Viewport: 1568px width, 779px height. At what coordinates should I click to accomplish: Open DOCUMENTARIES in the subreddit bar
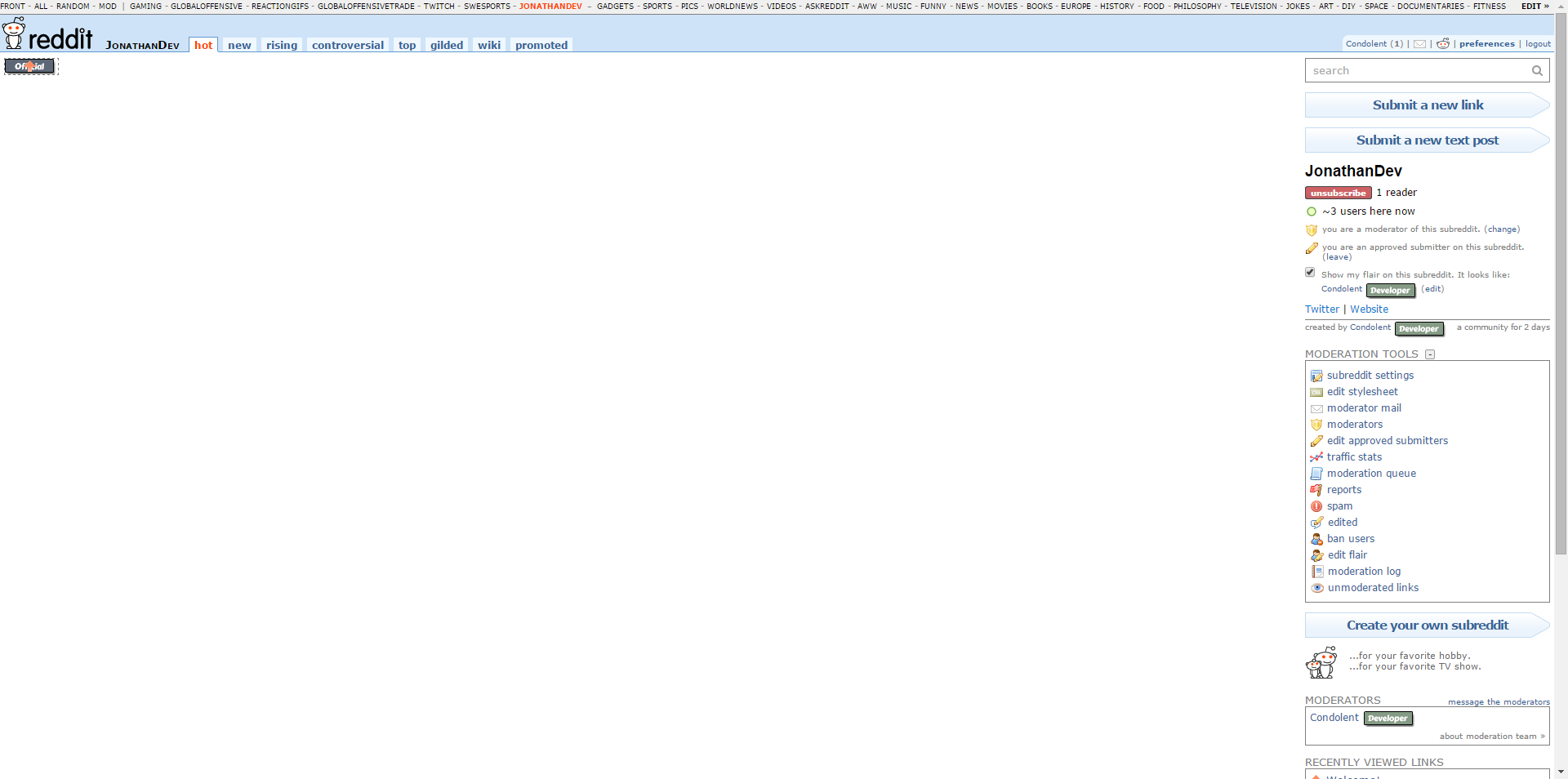pos(1431,6)
